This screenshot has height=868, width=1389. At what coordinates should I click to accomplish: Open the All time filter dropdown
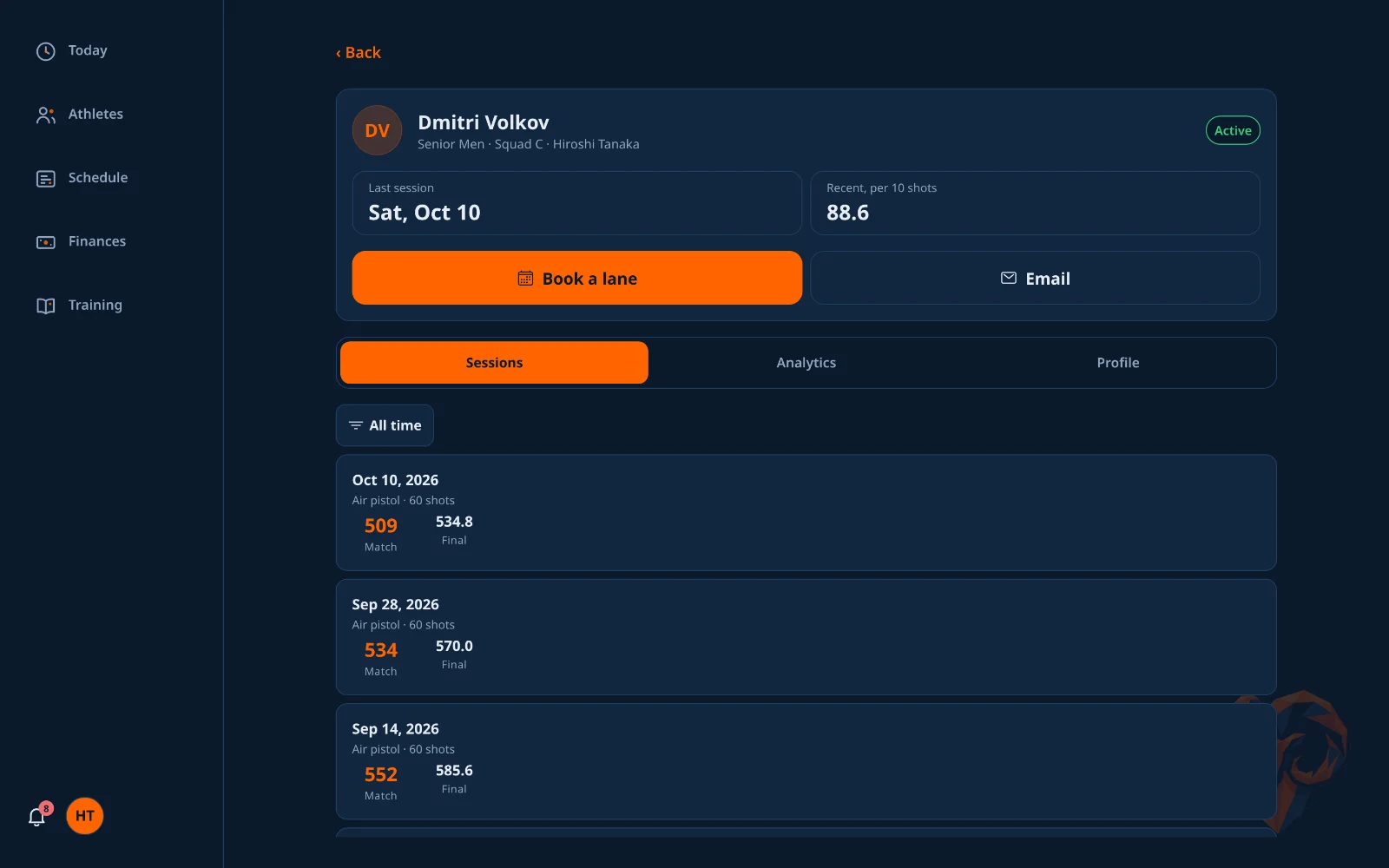[x=385, y=425]
